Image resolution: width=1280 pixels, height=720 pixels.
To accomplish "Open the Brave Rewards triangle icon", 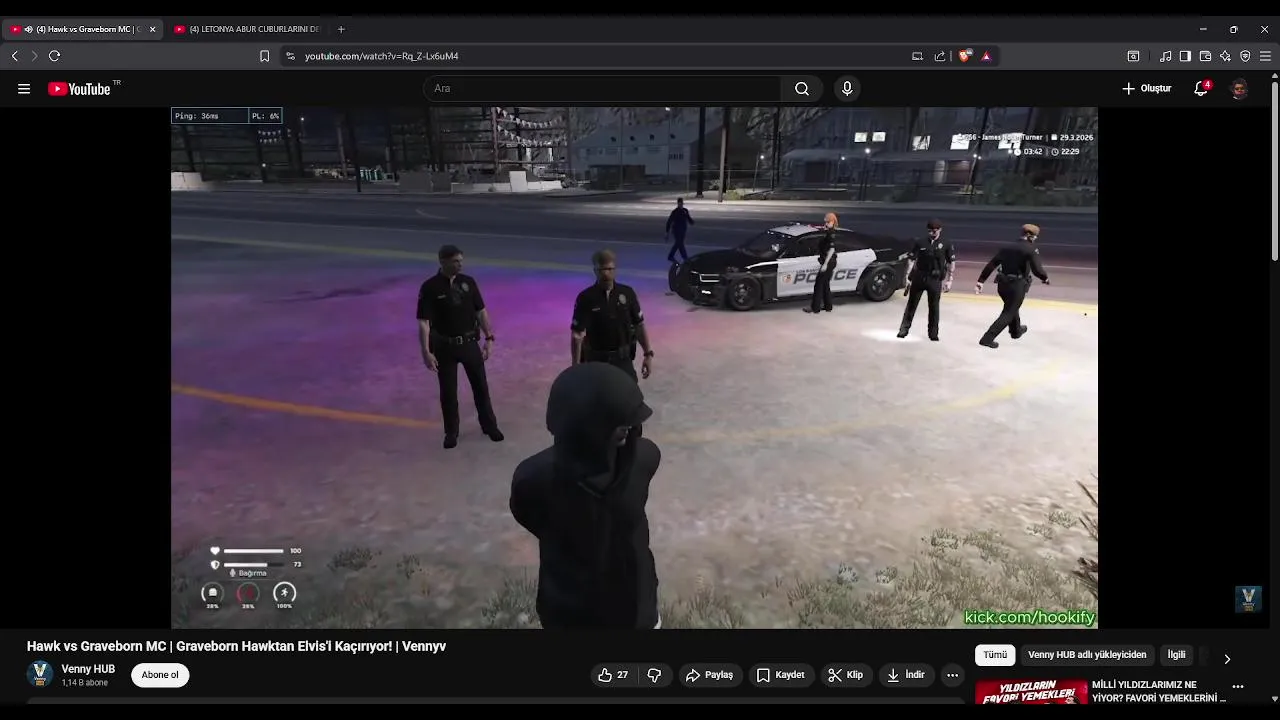I will pos(986,56).
